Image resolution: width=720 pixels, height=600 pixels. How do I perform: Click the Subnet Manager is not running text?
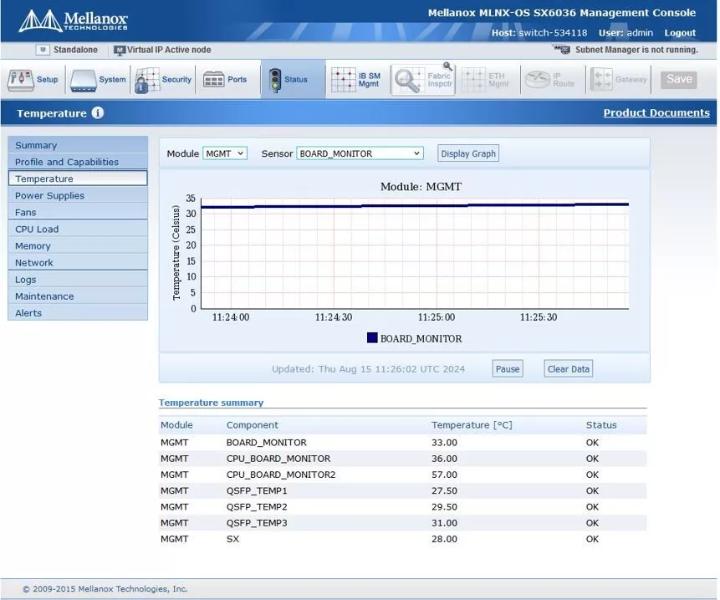(636, 50)
